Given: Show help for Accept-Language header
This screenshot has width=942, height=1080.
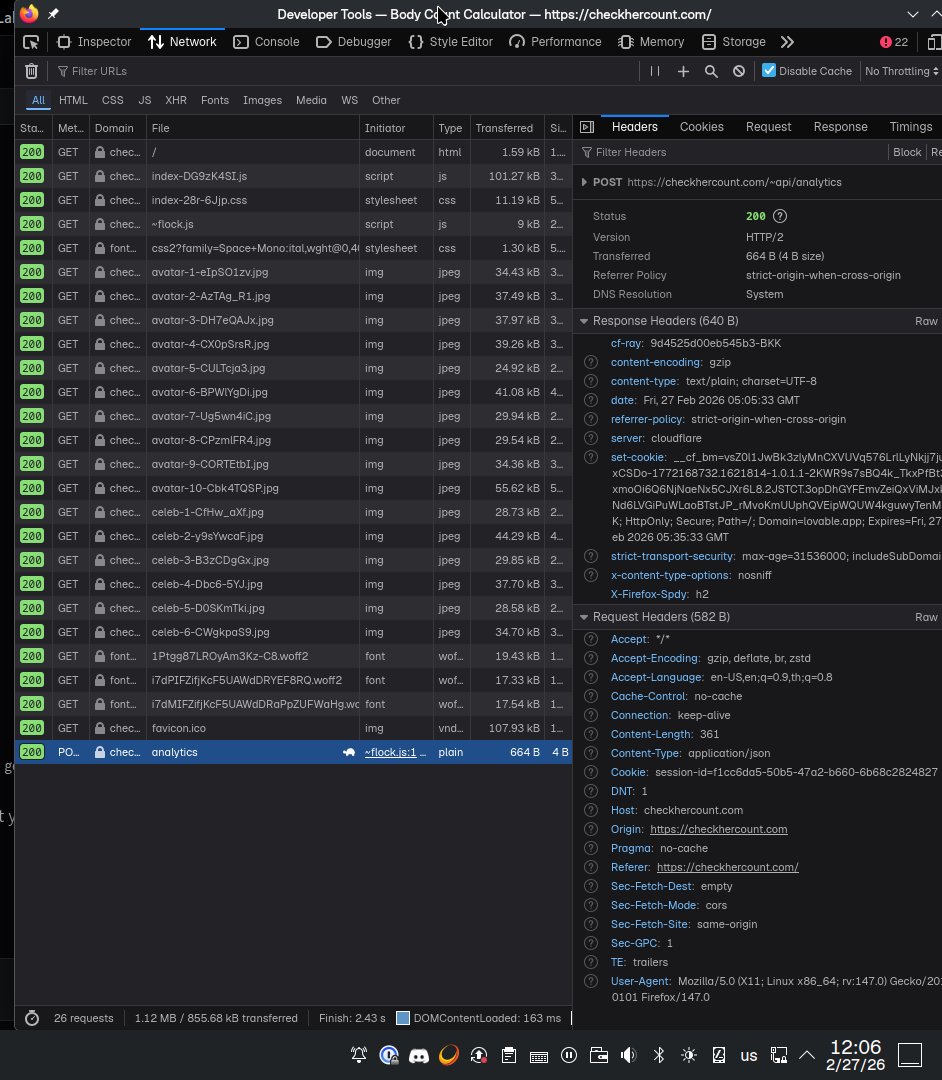Looking at the screenshot, I should click(x=591, y=677).
